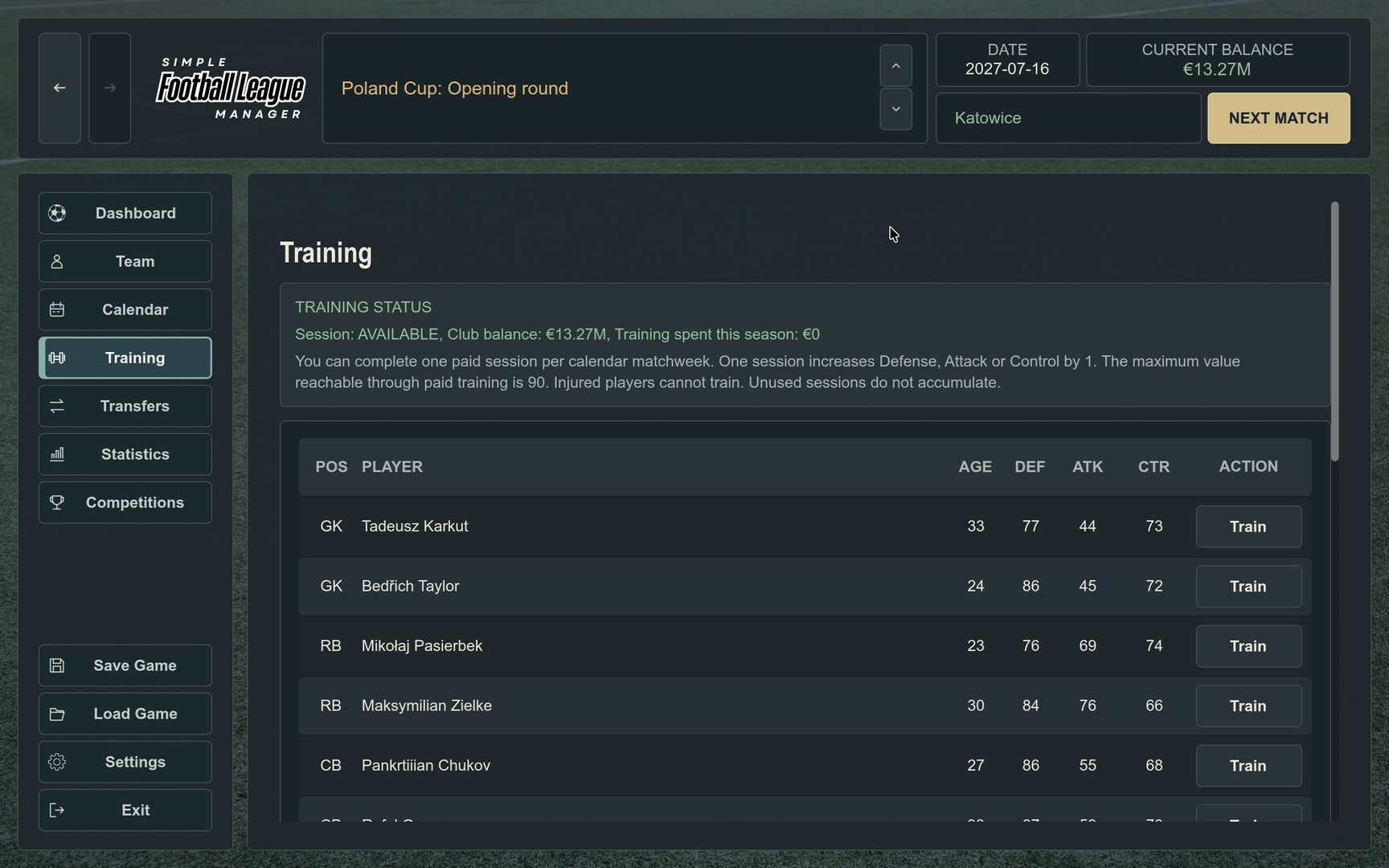Image resolution: width=1389 pixels, height=868 pixels.
Task: Train centre back Pankrtiiian Chukov
Action: click(x=1248, y=766)
